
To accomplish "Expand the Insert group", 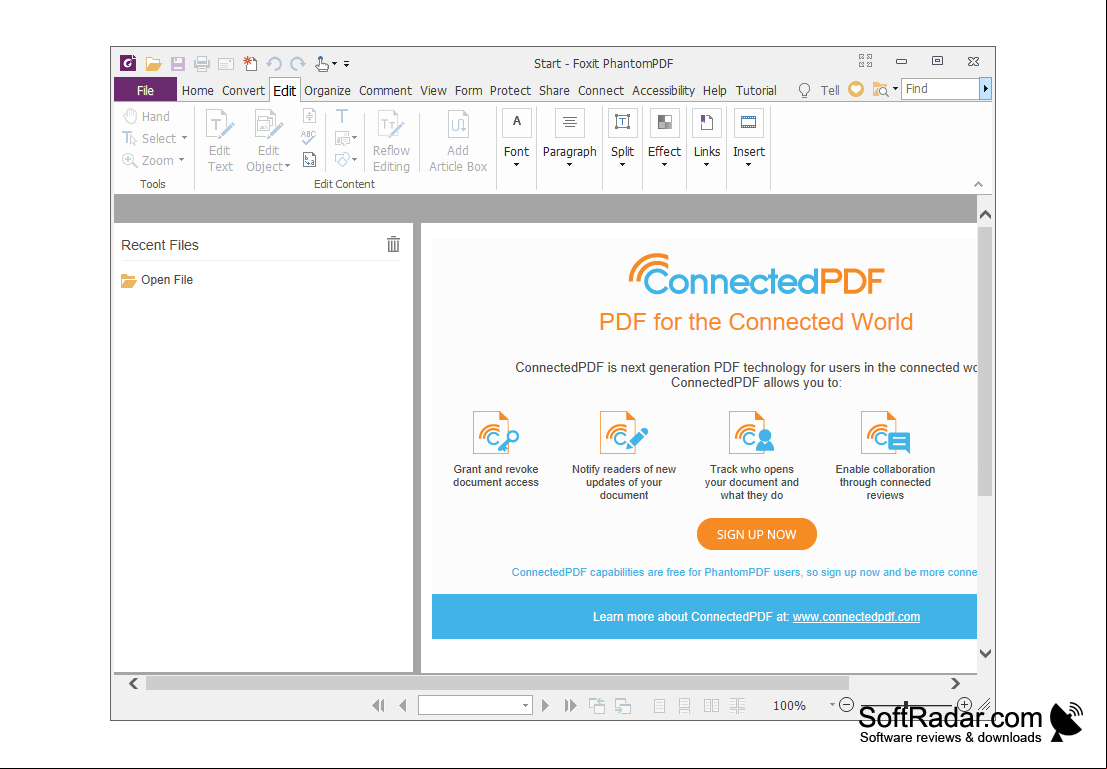I will 748,140.
